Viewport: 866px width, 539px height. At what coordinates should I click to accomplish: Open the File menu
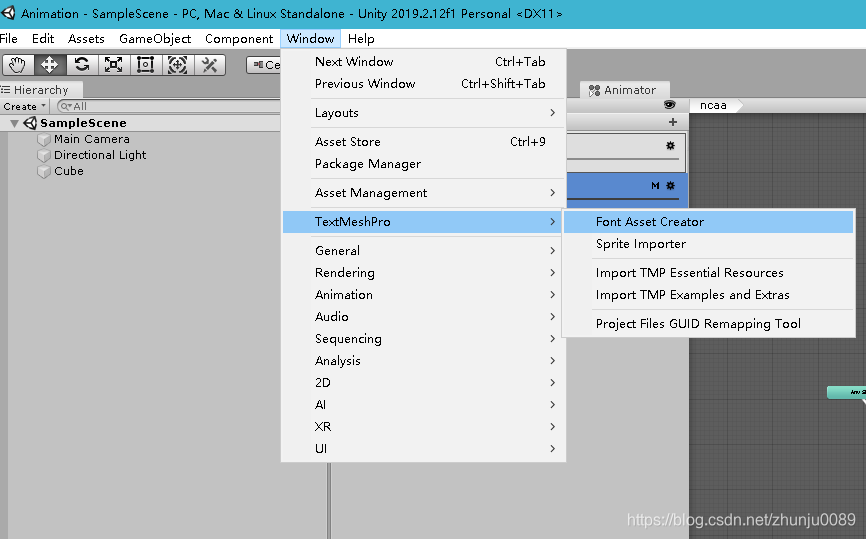tap(9, 39)
